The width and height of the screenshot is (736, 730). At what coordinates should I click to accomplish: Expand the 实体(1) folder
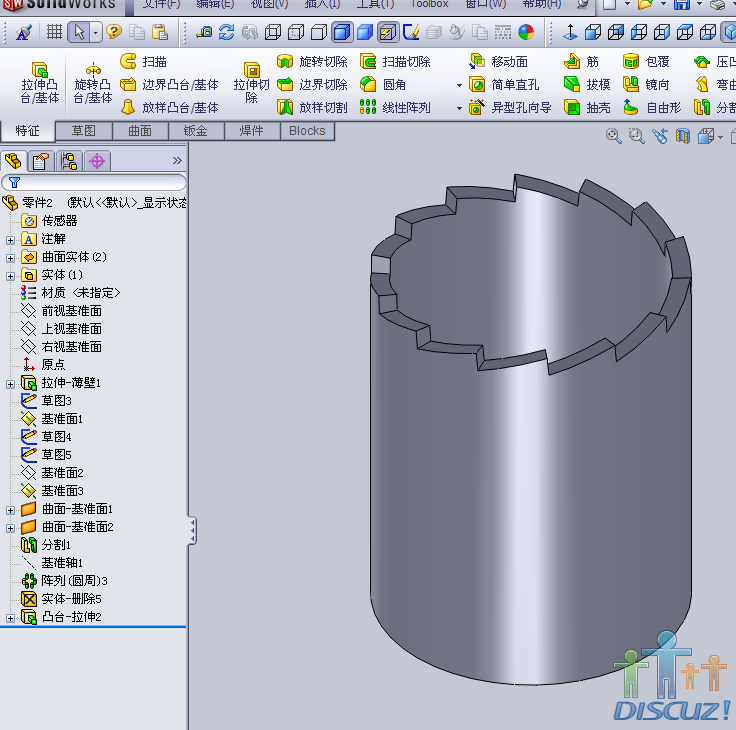point(10,276)
